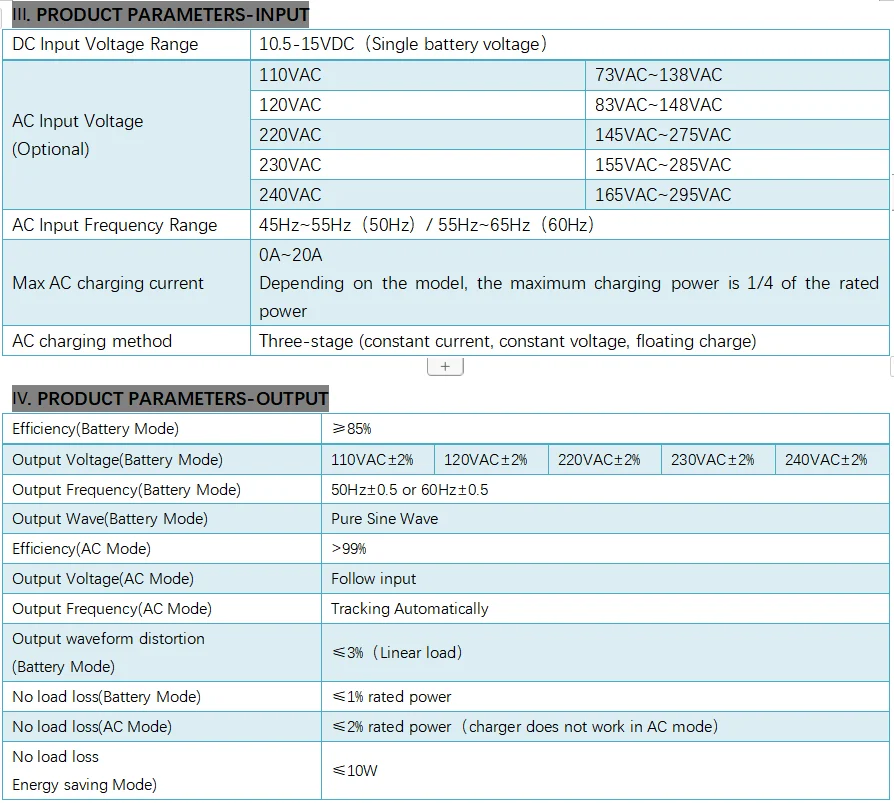Select the "AC charging method" row label
Viewport: 894px width, 803px height.
click(x=83, y=341)
